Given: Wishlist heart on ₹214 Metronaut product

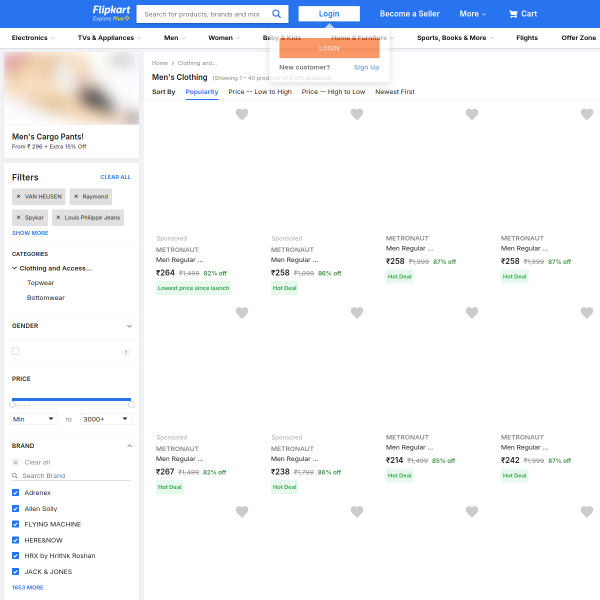Looking at the screenshot, I should pyautogui.click(x=472, y=313).
